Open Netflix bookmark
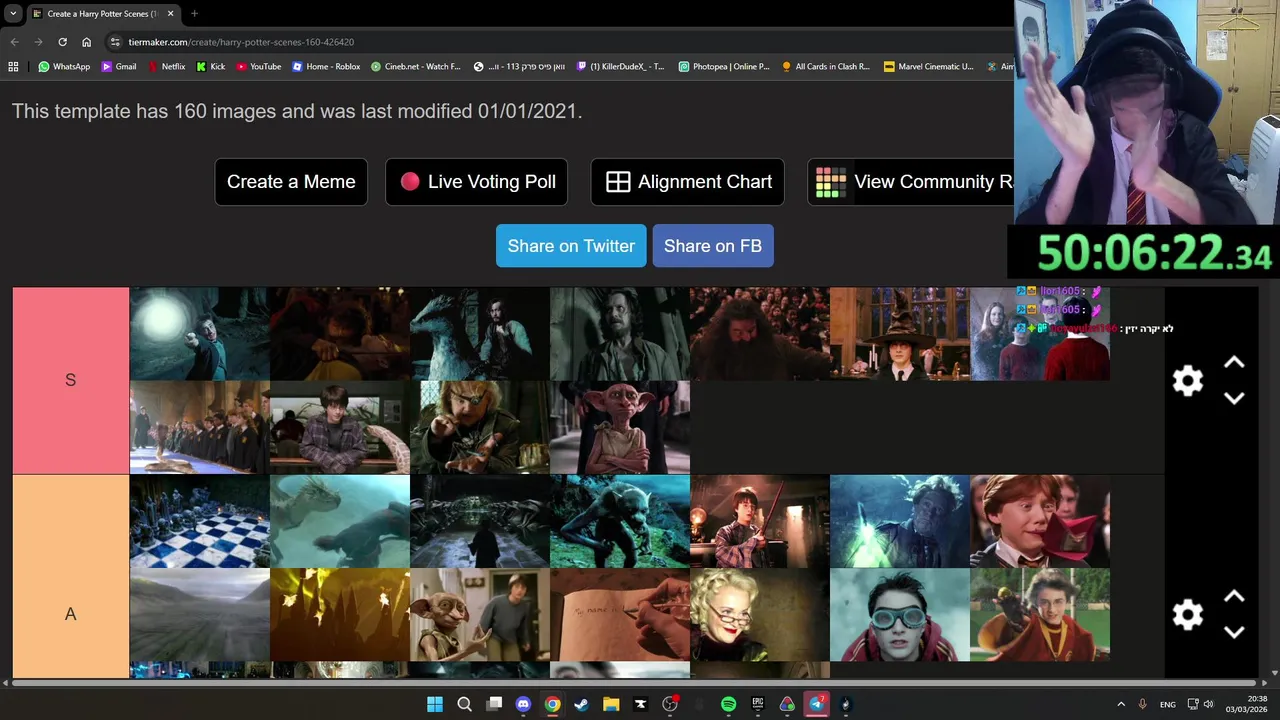 click(x=166, y=67)
